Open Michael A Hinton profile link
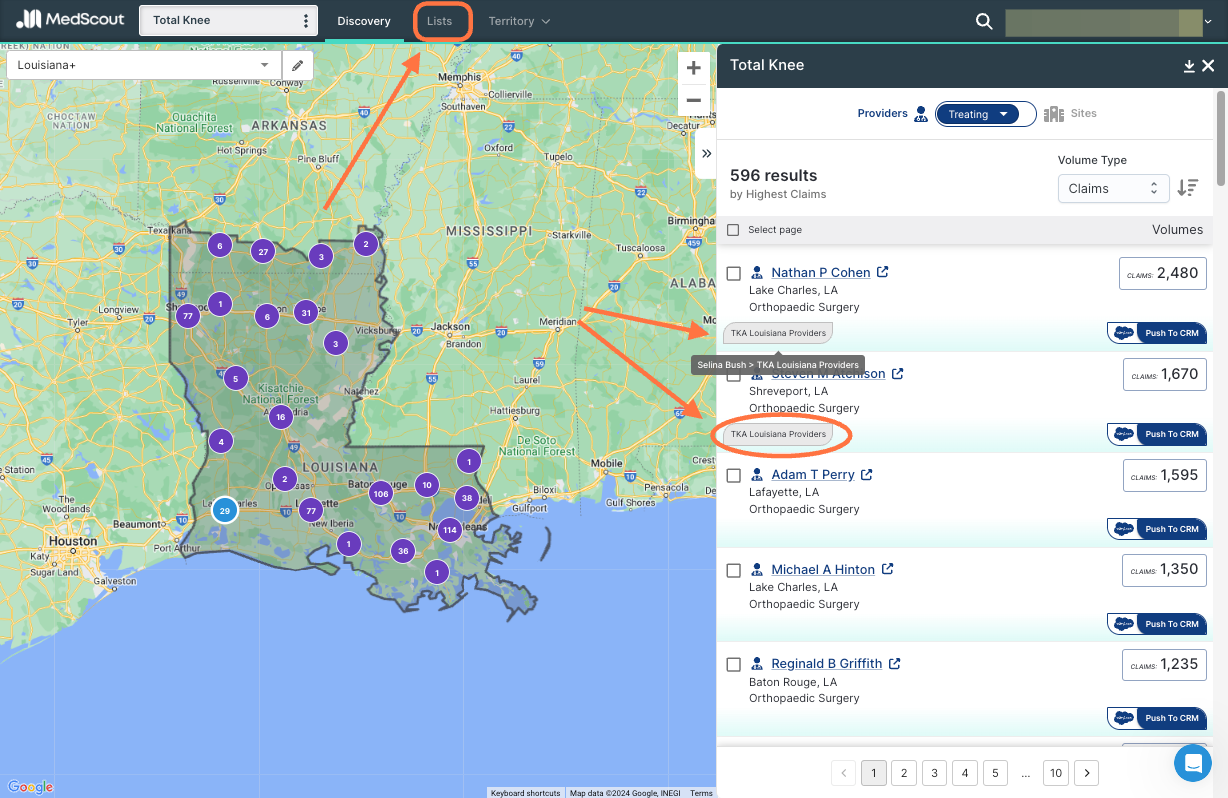1228x798 pixels. [823, 569]
